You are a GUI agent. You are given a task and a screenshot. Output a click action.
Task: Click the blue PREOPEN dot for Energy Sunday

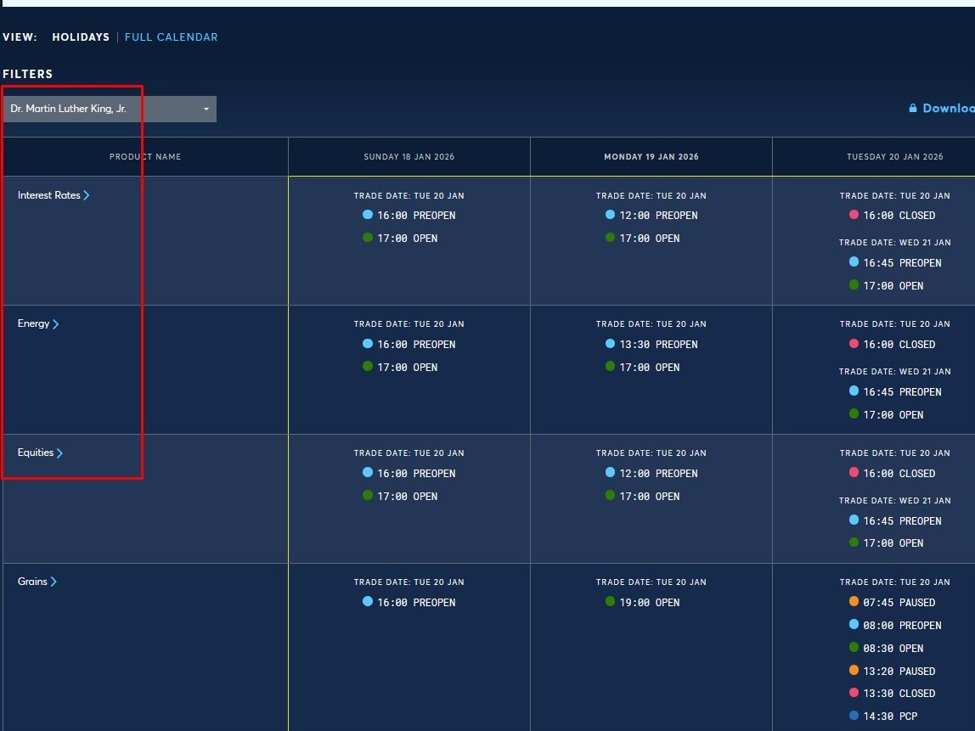[366, 344]
